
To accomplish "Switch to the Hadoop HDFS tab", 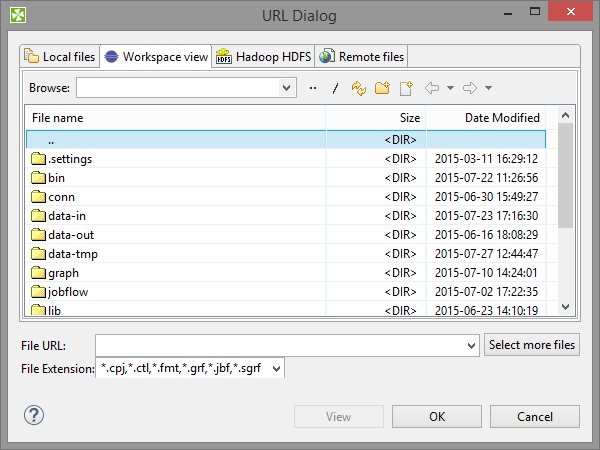I will (263, 57).
